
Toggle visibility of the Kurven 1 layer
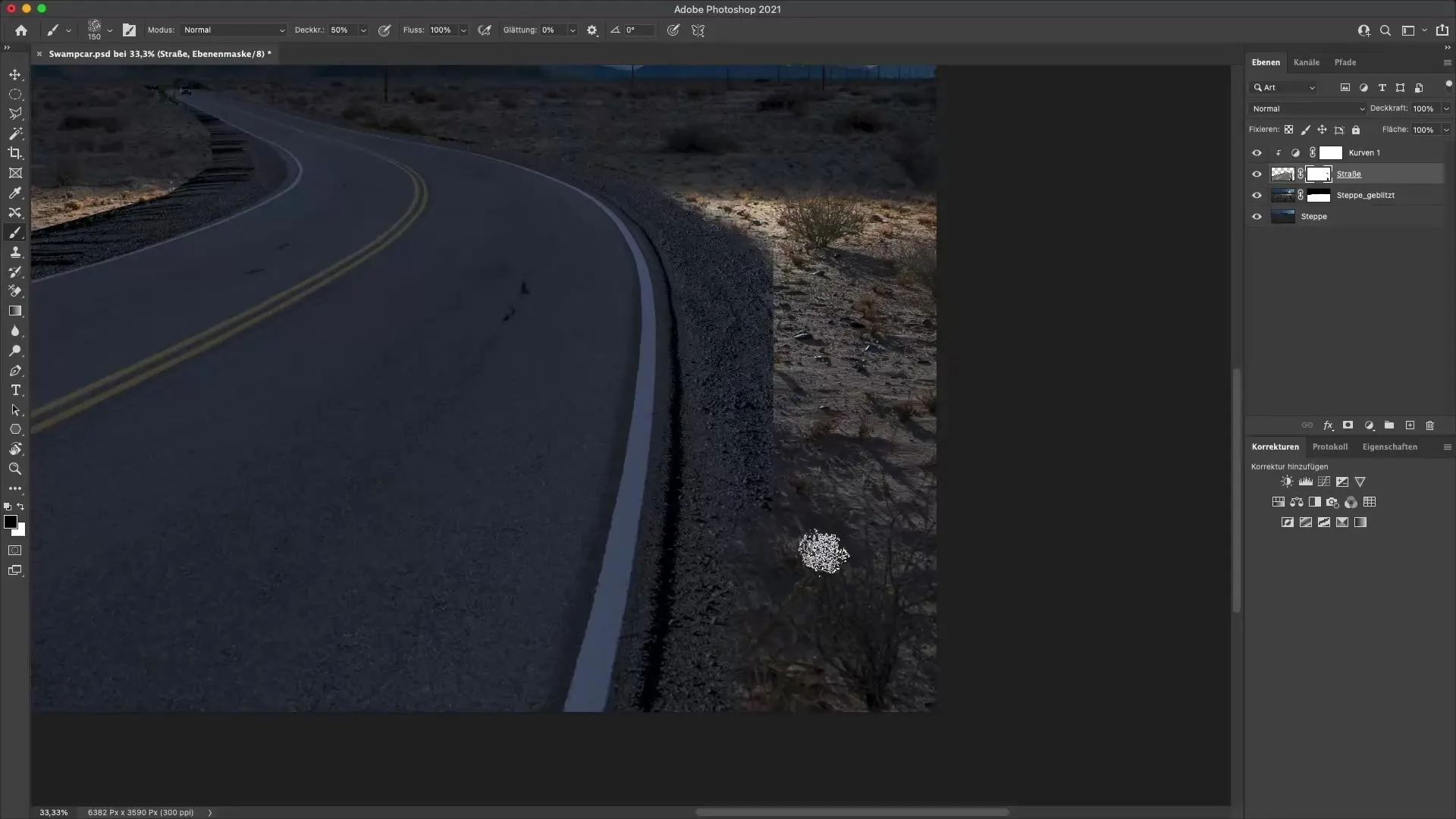click(1257, 152)
